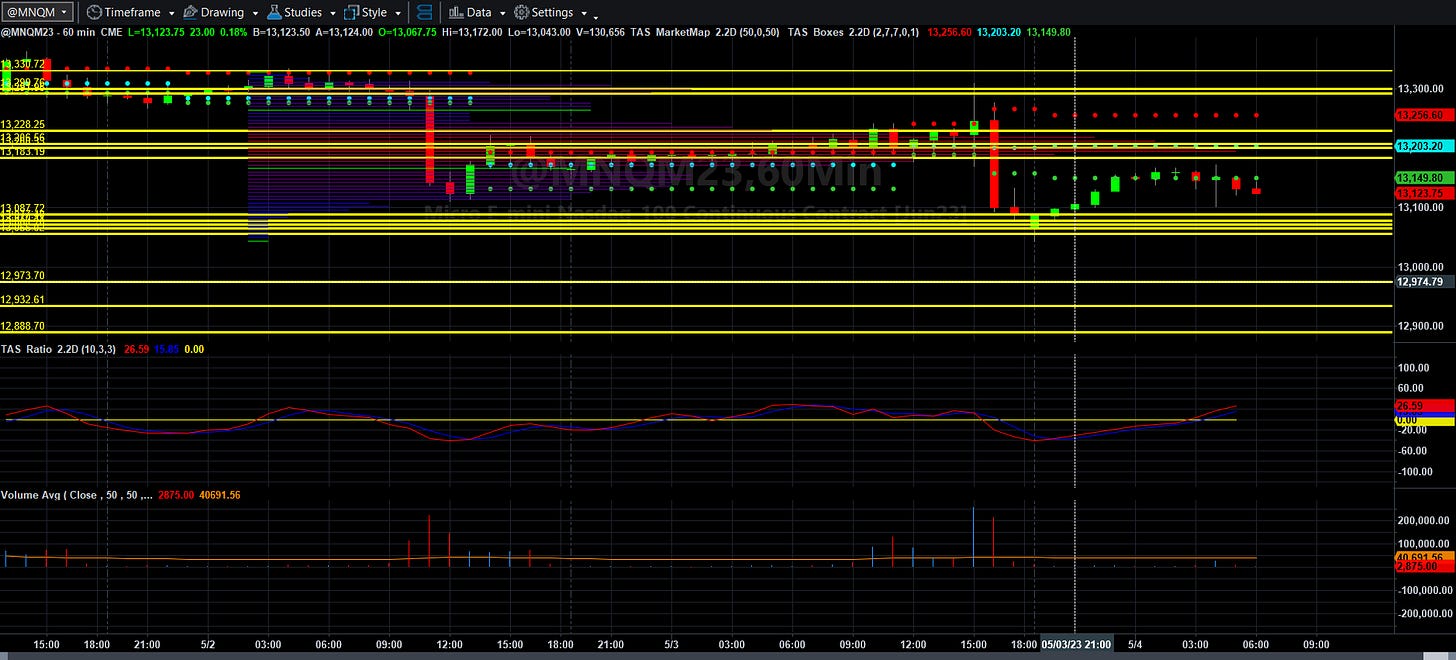Click the TAS Ratio study label
This screenshot has width=1456, height=660.
[x=24, y=348]
